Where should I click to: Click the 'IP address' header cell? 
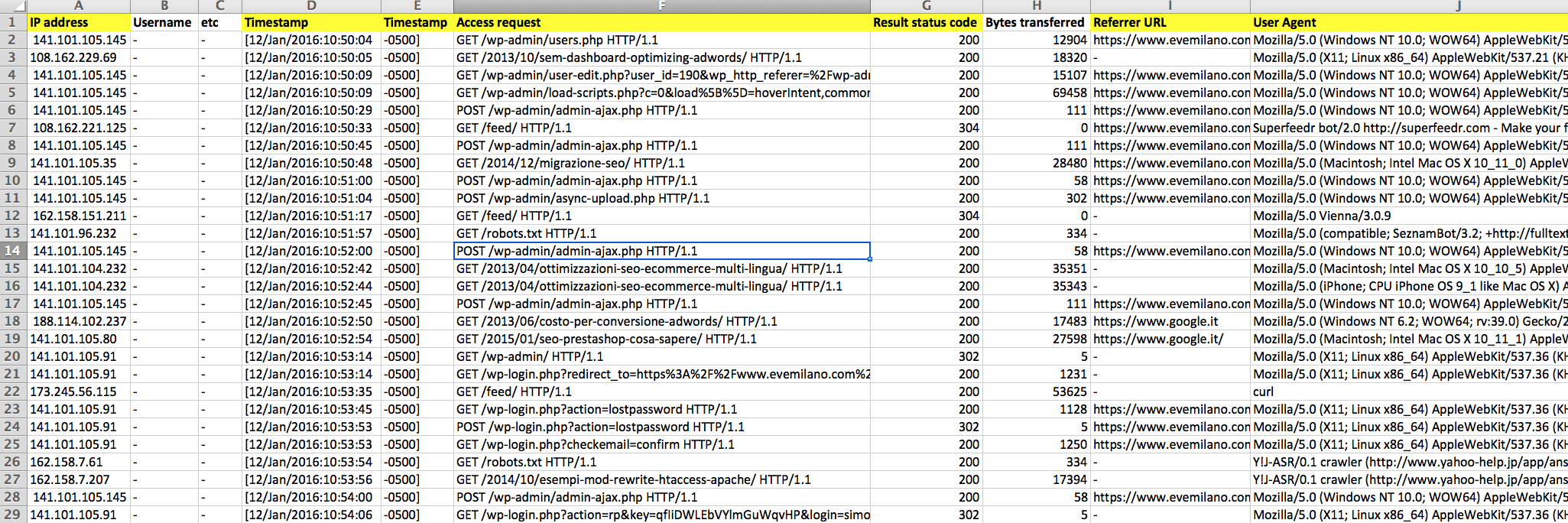[x=79, y=22]
